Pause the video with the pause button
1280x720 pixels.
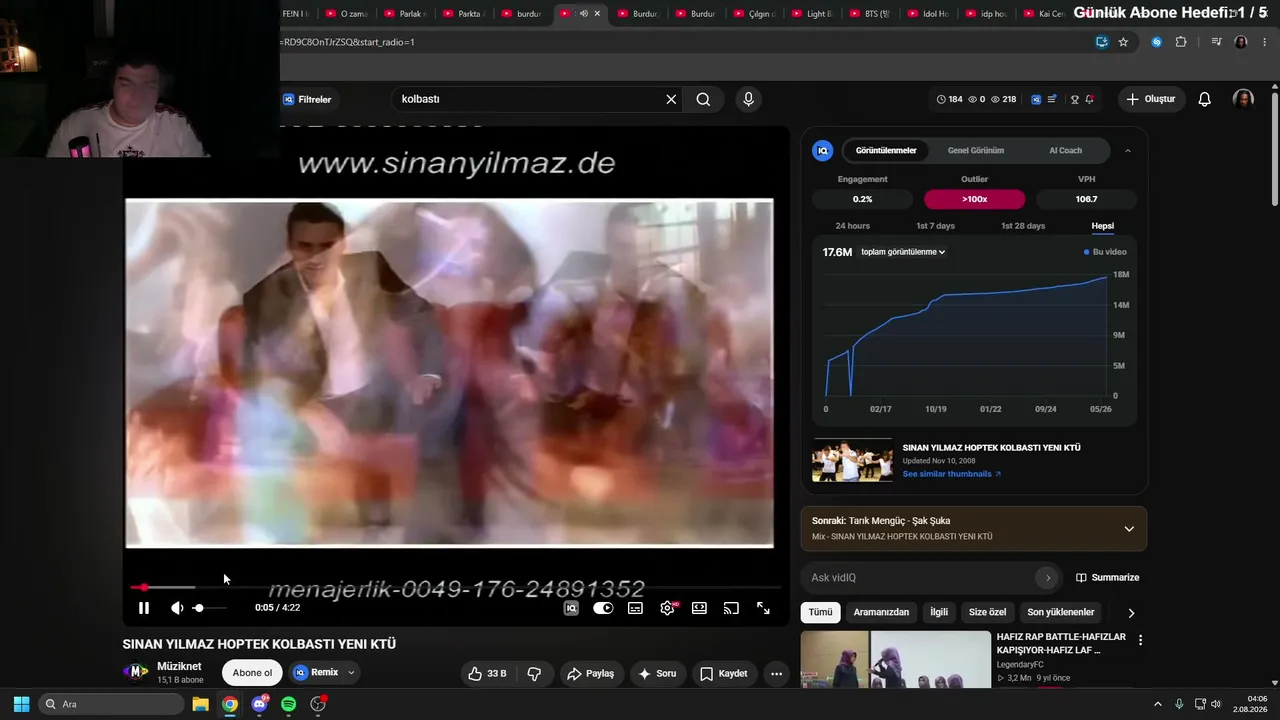coord(144,608)
